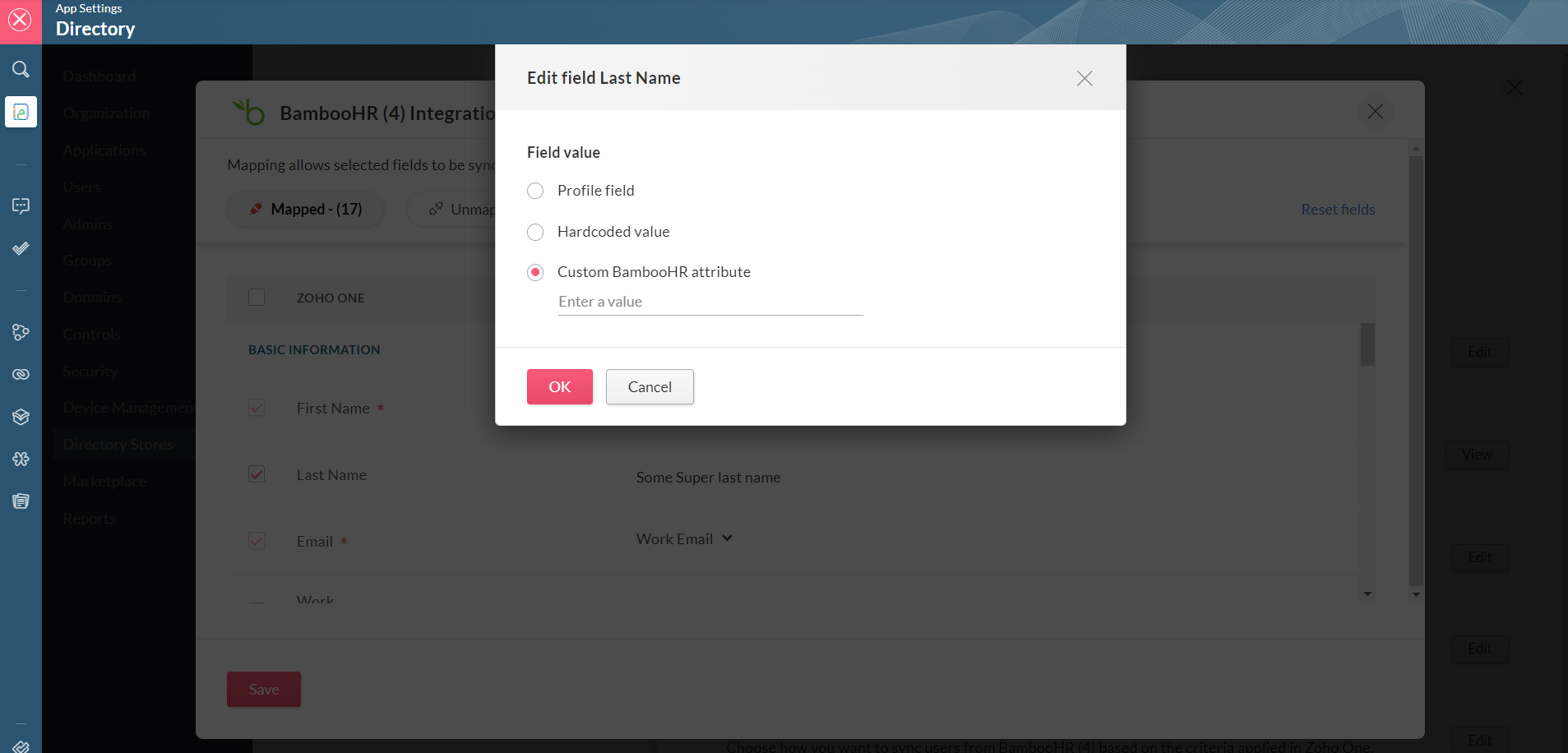
Task: Close App Settings with the pink X icon
Action: coord(21,21)
